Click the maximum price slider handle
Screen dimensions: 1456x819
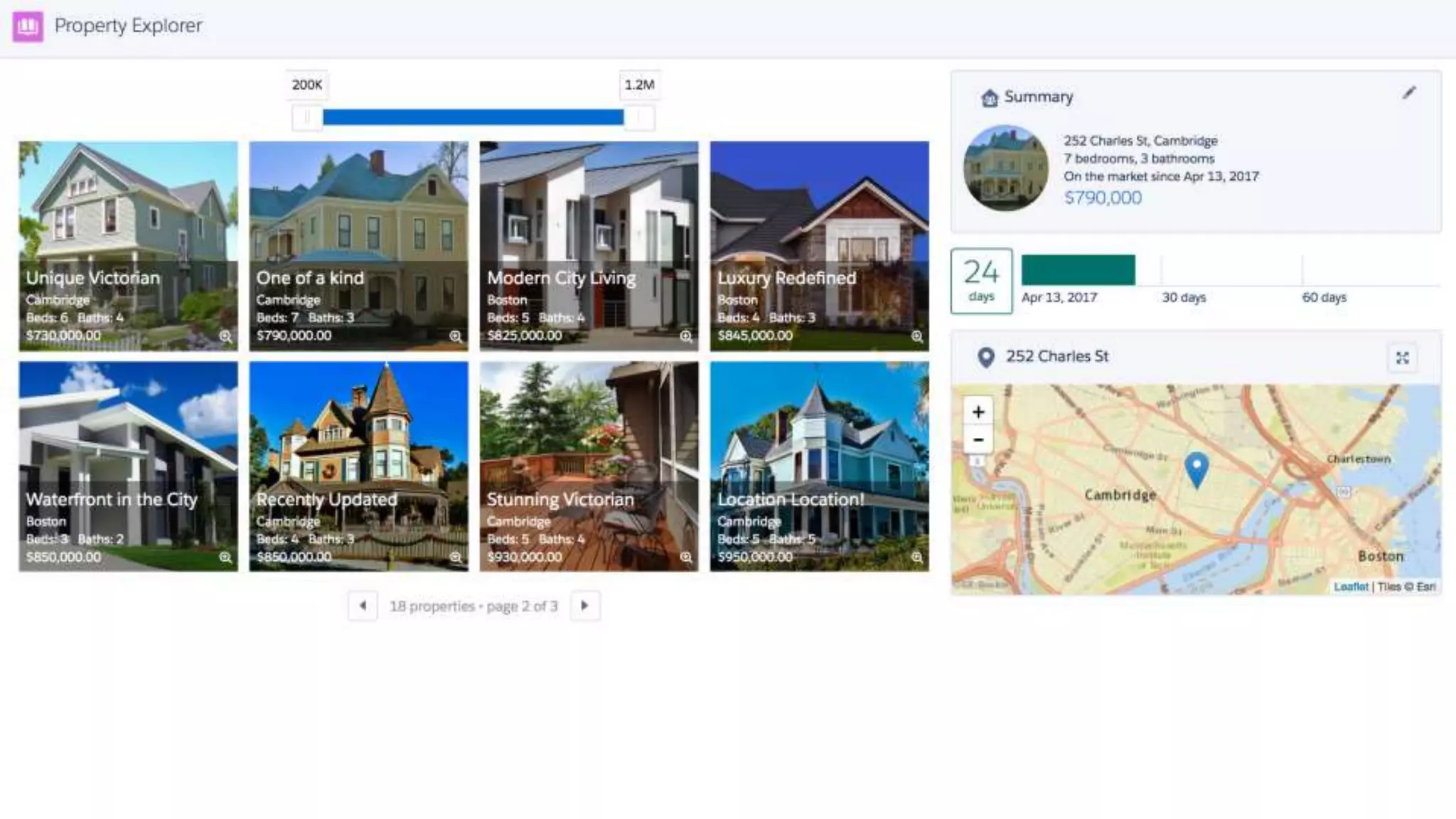coord(639,117)
